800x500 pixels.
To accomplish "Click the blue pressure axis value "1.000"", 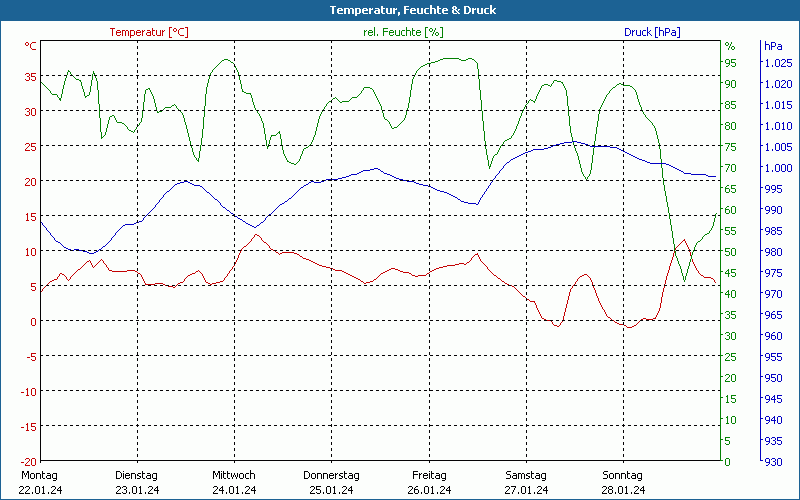I will click(x=779, y=168).
